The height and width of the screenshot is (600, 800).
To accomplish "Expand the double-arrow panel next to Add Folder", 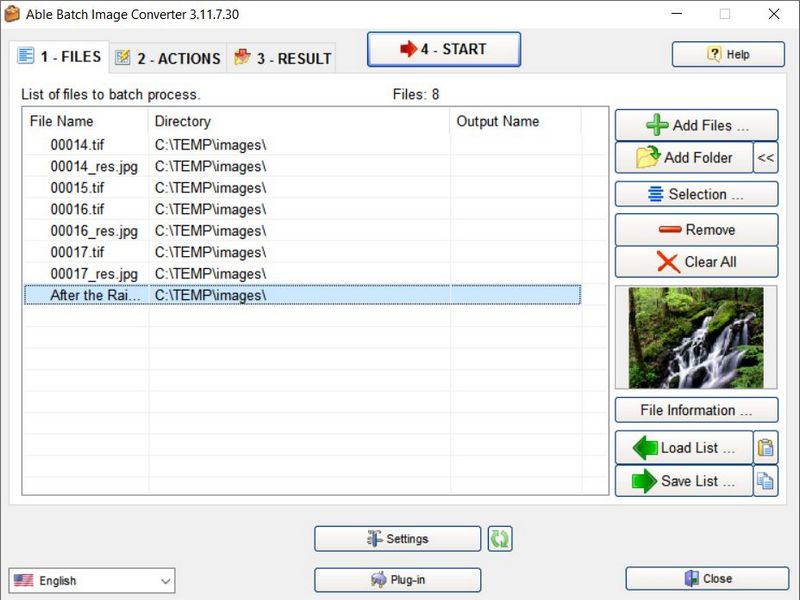I will click(x=766, y=157).
